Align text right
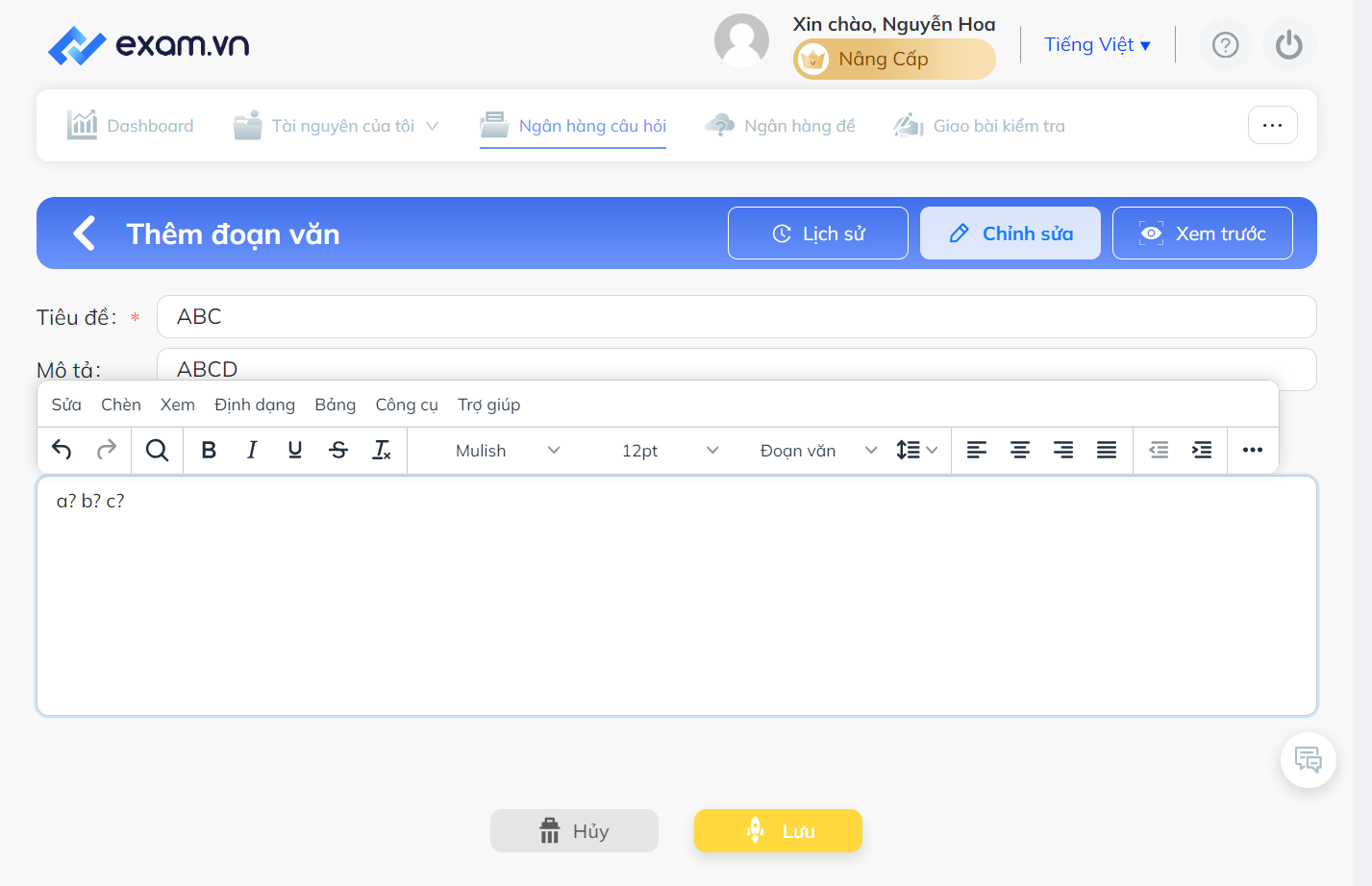 click(1063, 450)
